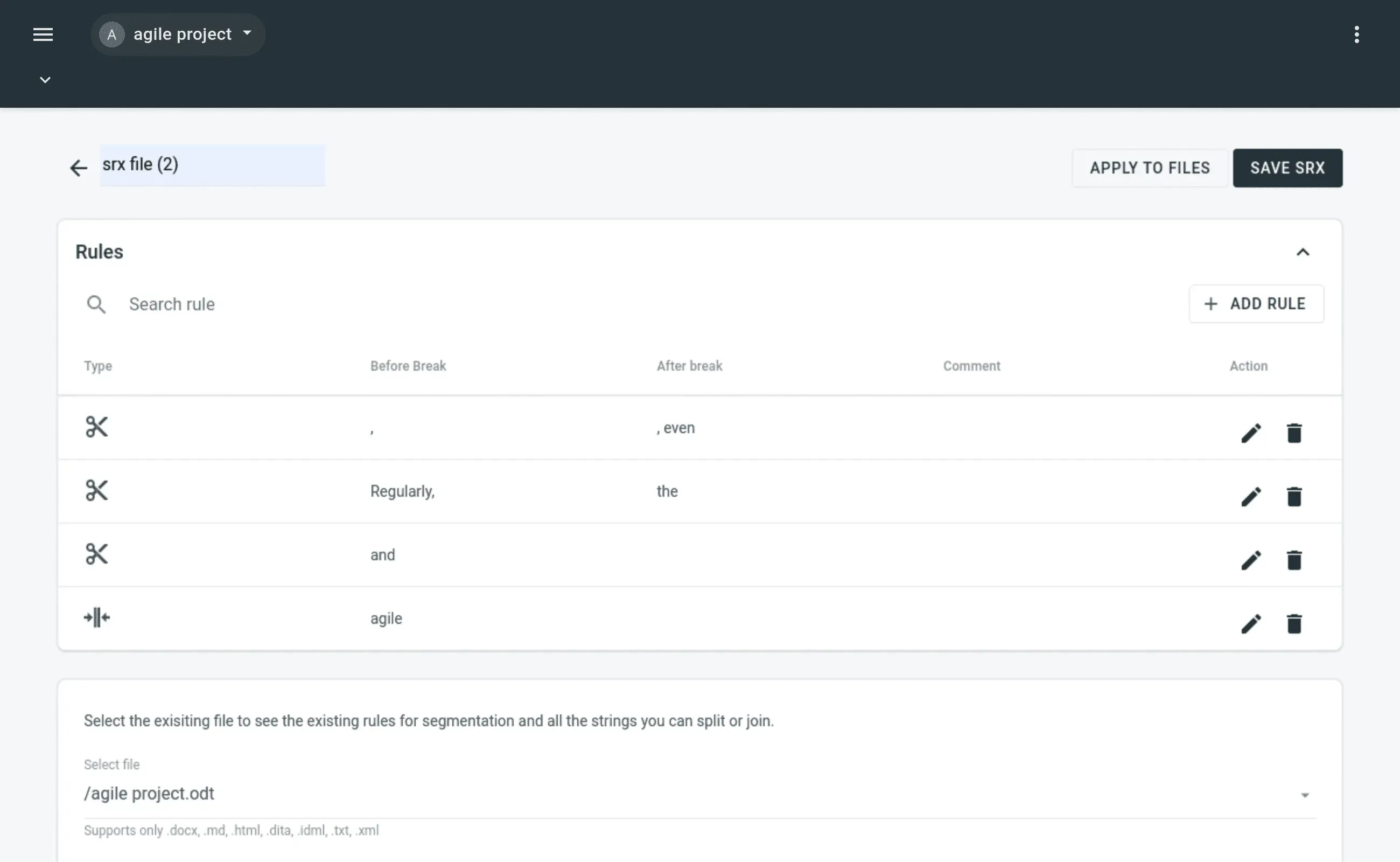Open the three-dot options menu

tap(1356, 35)
